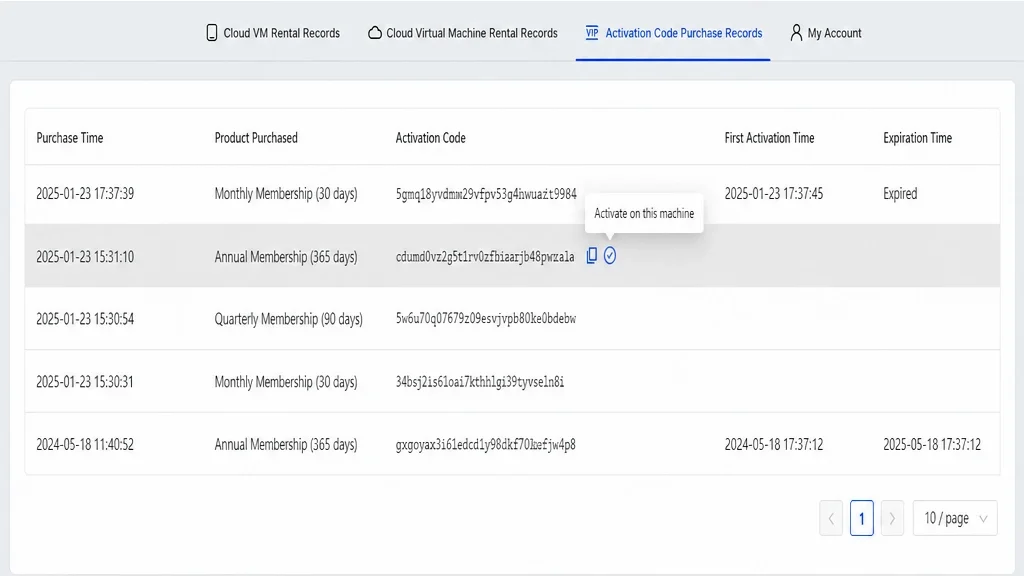The image size is (1024, 576).
Task: Select activation code starting with 34bsj2
Action: (480, 382)
